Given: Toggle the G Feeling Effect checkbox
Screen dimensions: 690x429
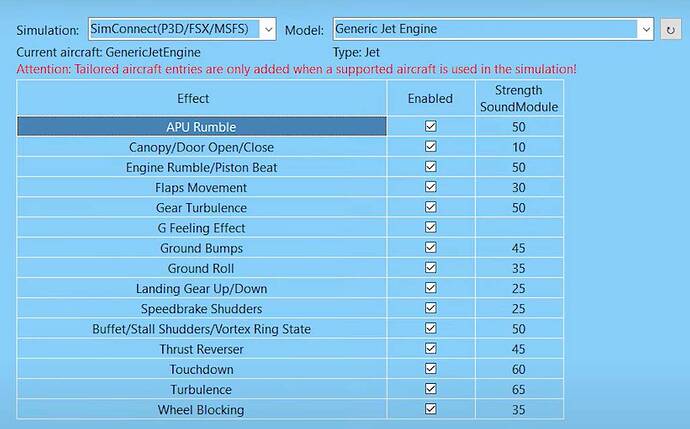Looking at the screenshot, I should (430, 228).
